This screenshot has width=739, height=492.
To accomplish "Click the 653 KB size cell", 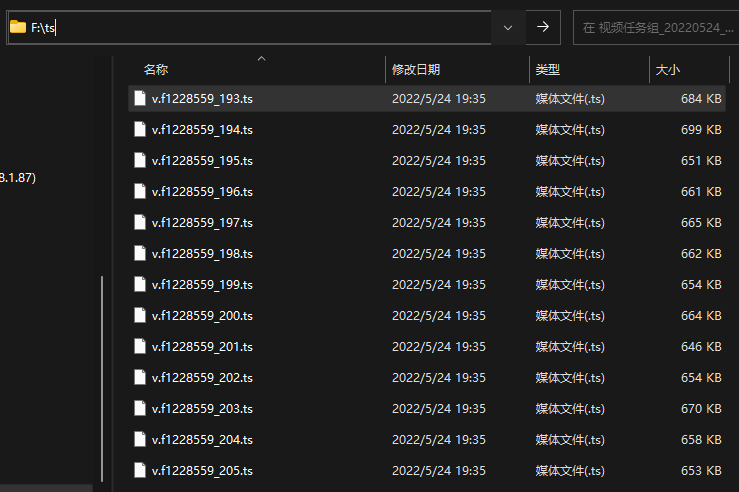I will (x=701, y=471).
